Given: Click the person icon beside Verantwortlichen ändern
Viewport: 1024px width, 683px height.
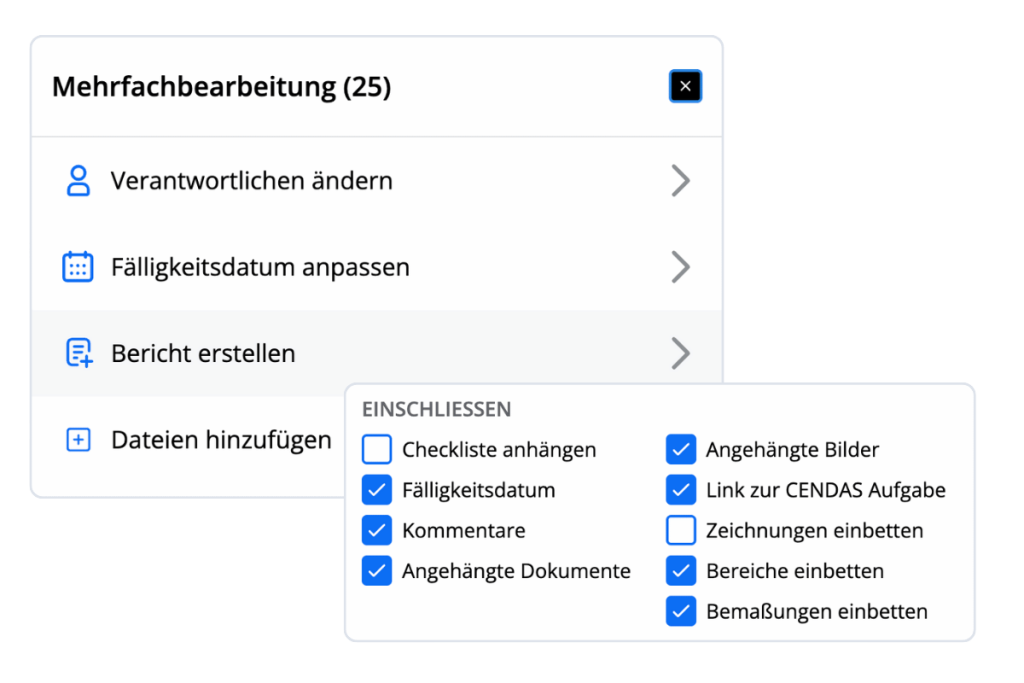Looking at the screenshot, I should click(x=79, y=180).
